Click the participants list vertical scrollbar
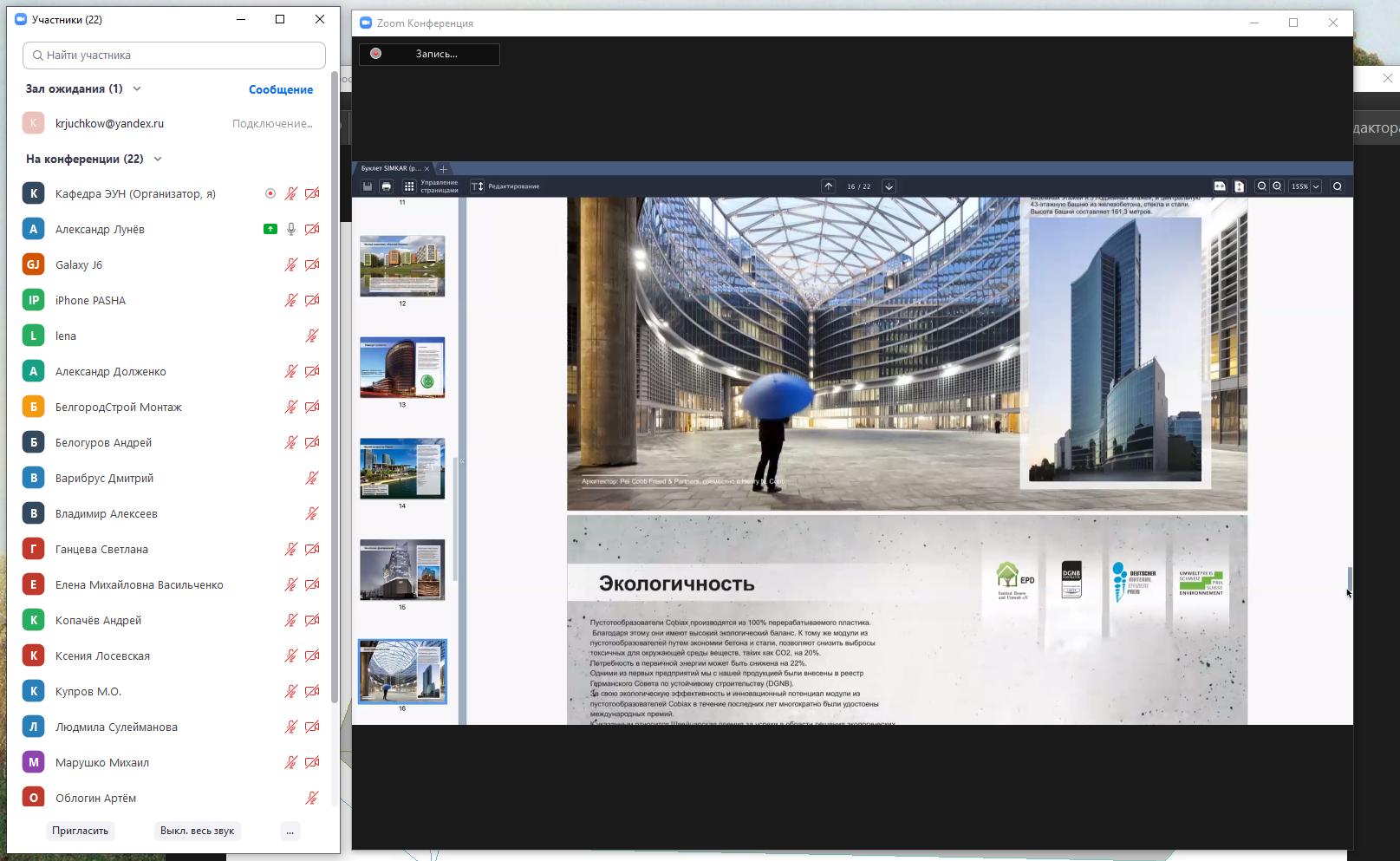The width and height of the screenshot is (1400, 861). pos(335,390)
